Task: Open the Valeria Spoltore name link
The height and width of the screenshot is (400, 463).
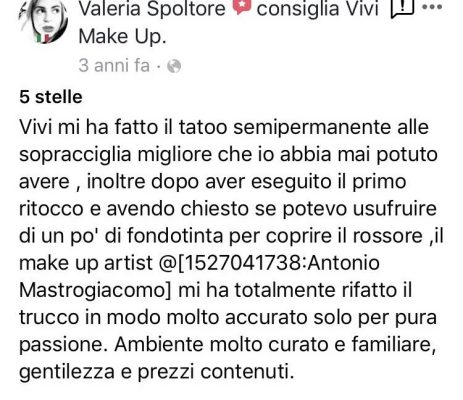Action: 152,8
